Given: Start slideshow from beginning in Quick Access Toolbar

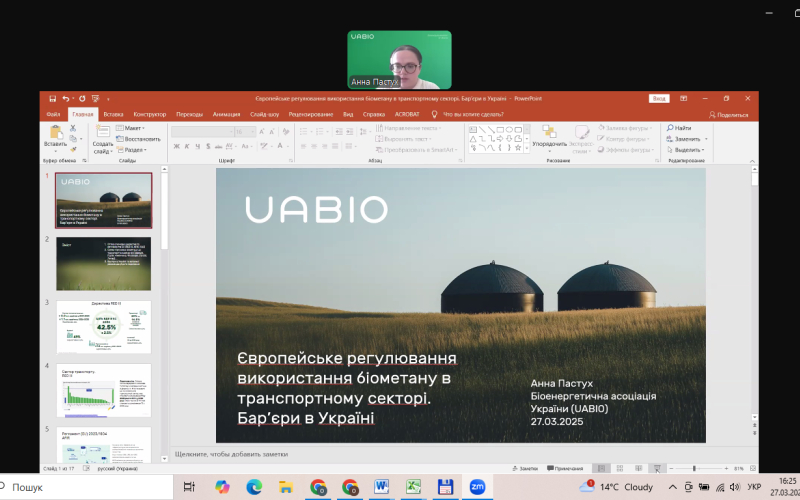Looking at the screenshot, I should pos(95,98).
